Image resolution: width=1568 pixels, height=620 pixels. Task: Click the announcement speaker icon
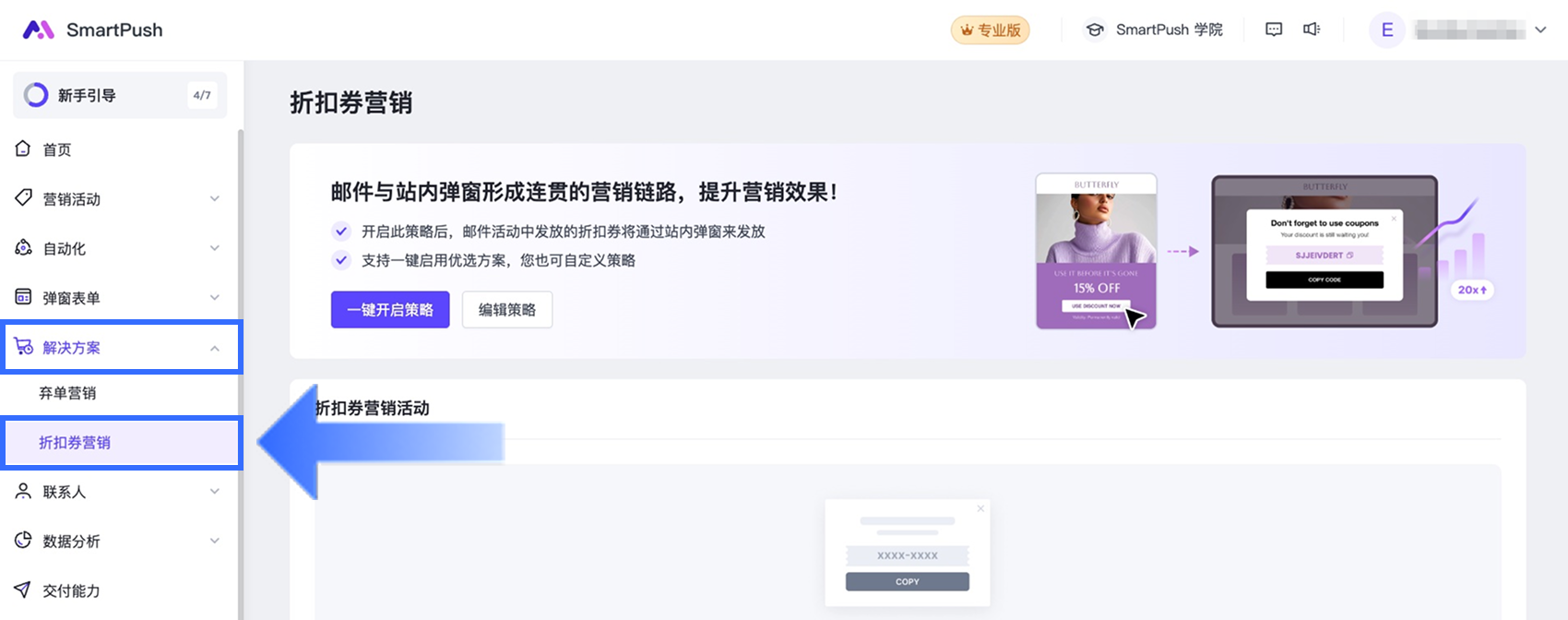tap(1312, 30)
